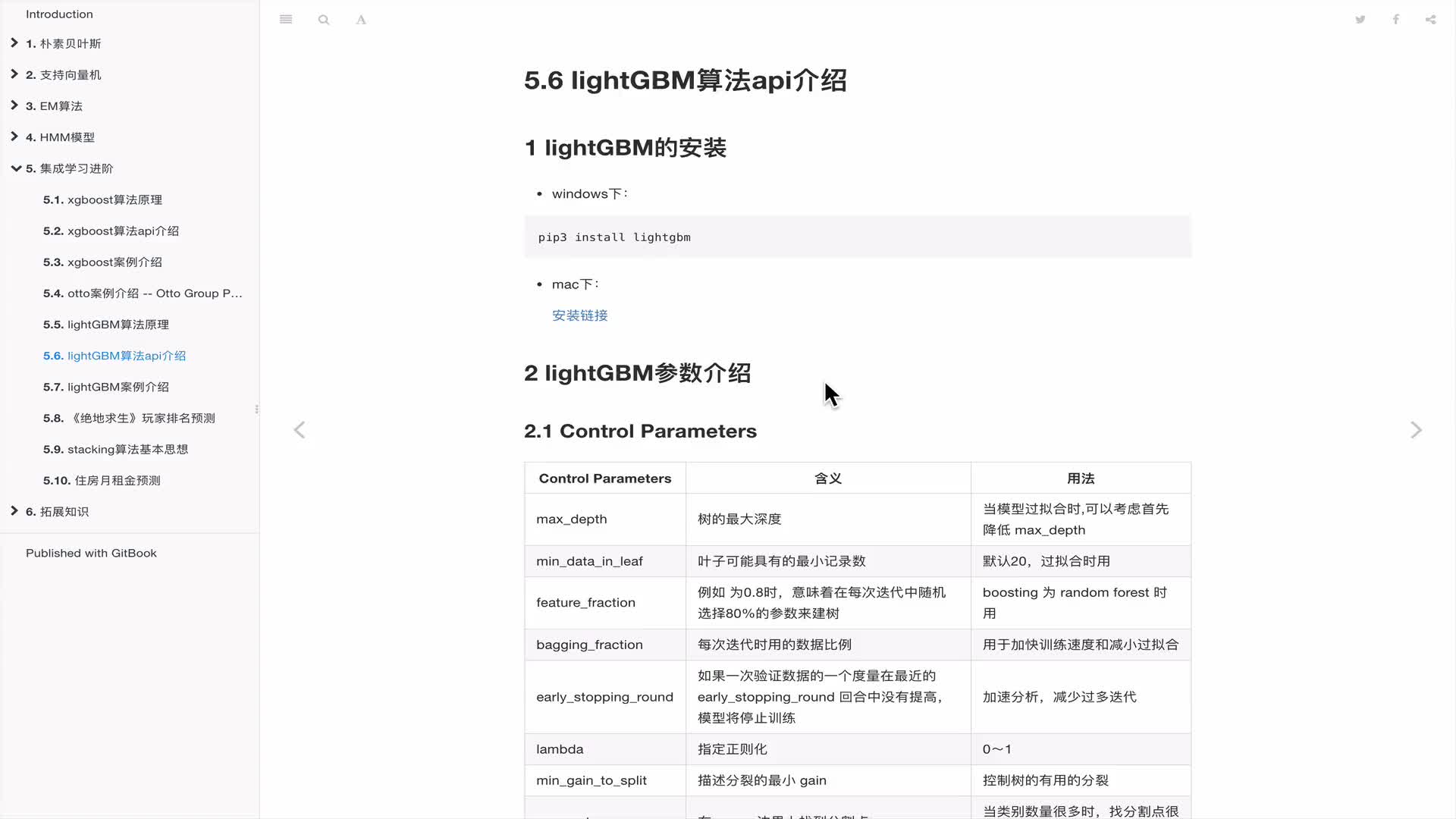Open 5.8 《绝地求生》玩家排名预测 section
The image size is (1456, 819).
tap(129, 418)
